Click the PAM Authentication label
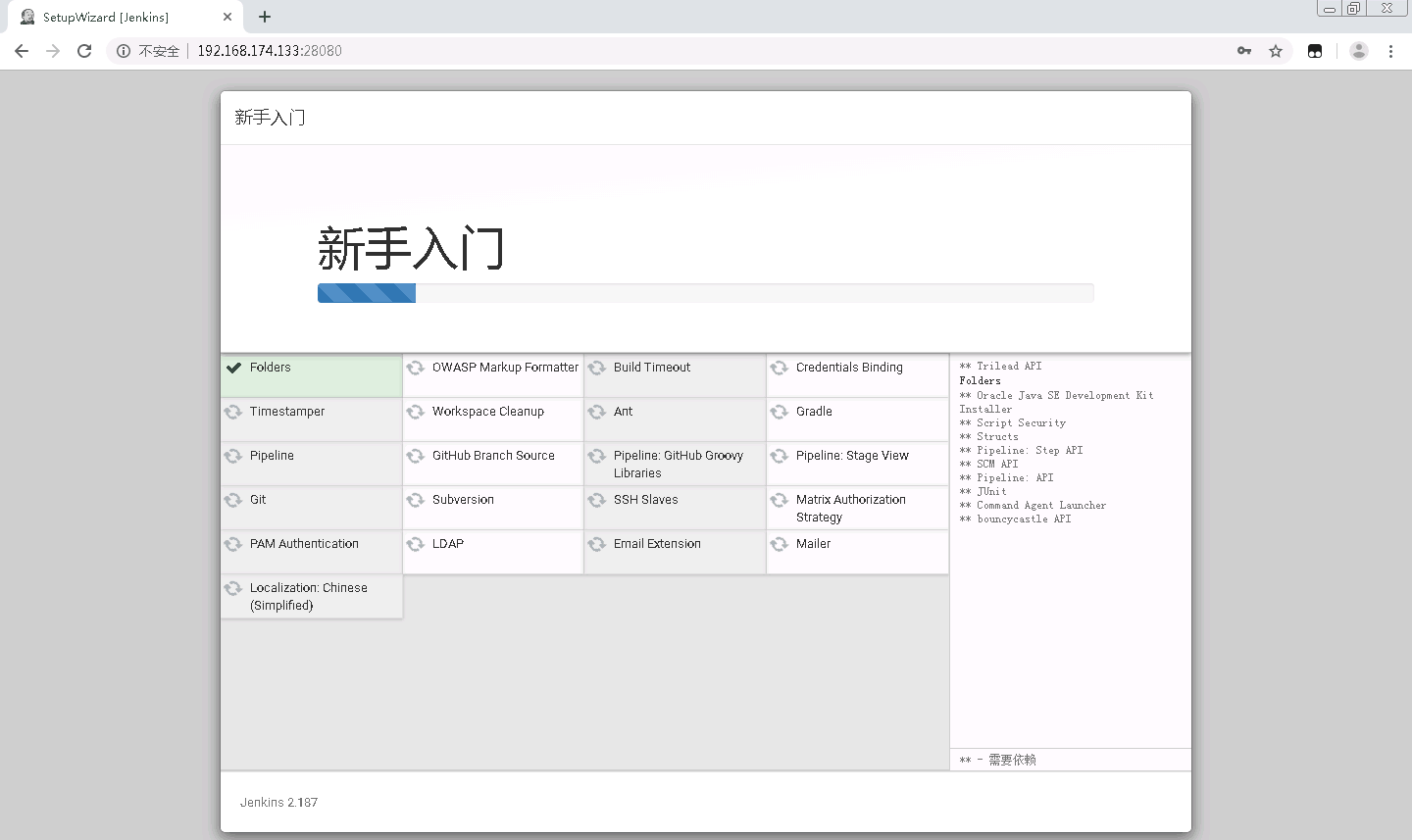Screen dimensions: 1412x840 coord(304,544)
